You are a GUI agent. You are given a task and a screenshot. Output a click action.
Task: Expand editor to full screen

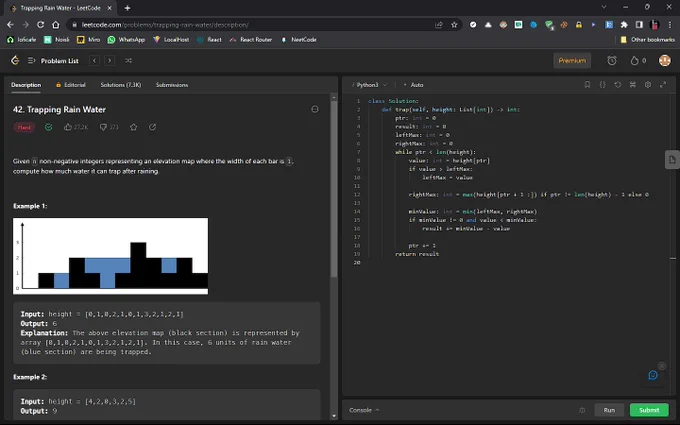coord(663,85)
